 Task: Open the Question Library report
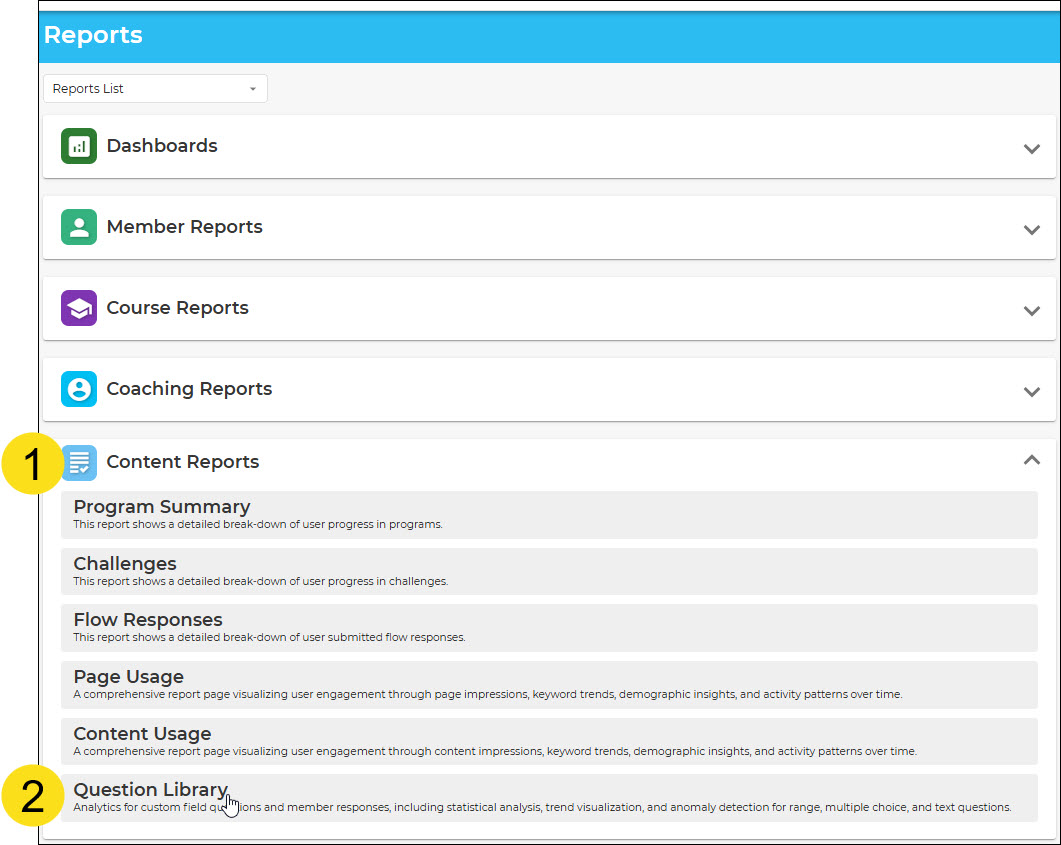[549, 798]
